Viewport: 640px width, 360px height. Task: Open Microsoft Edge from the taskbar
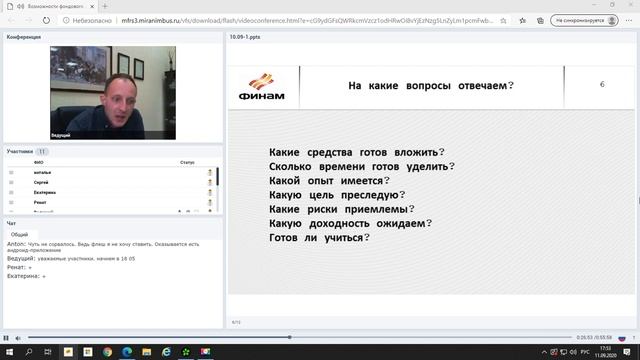pos(127,352)
